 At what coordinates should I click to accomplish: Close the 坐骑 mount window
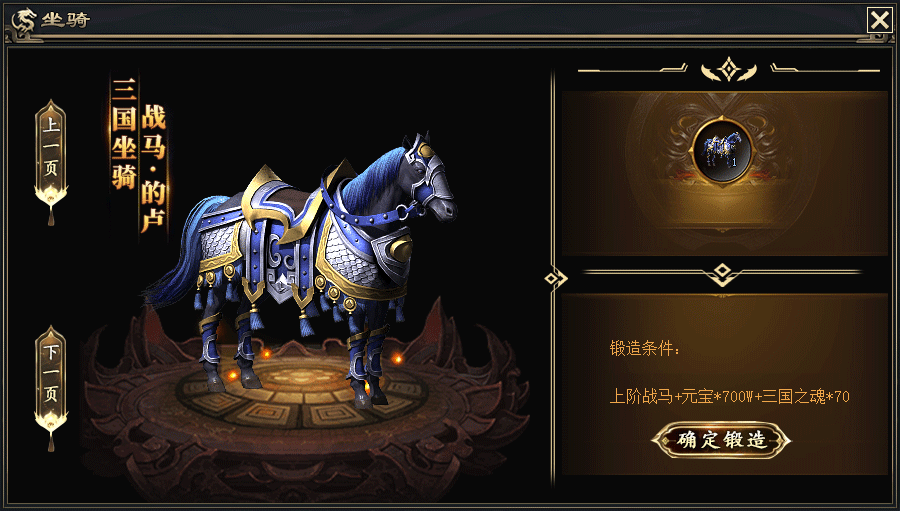(x=880, y=21)
